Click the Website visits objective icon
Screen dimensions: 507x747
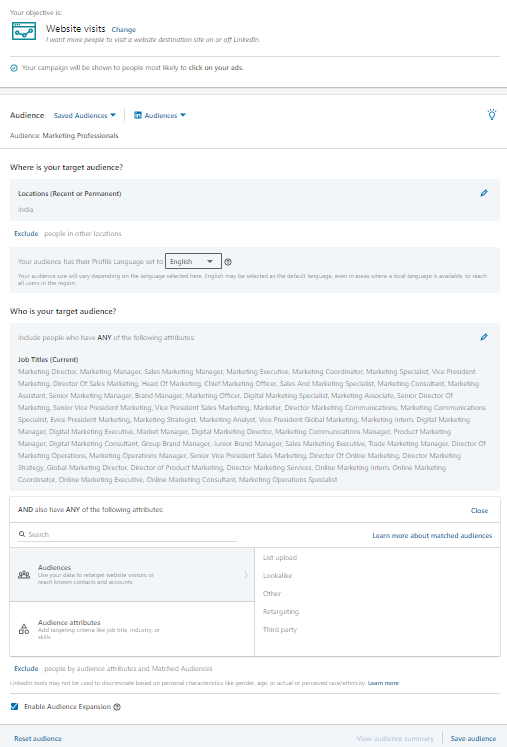(x=24, y=31)
